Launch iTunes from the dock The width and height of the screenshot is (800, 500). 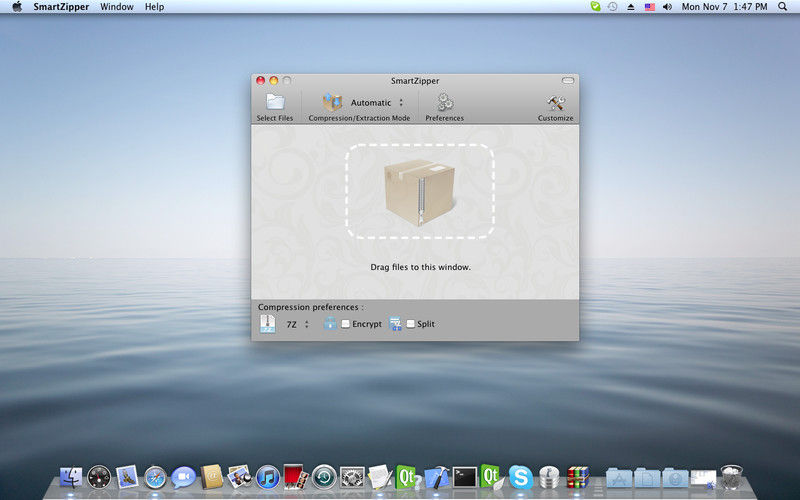click(267, 478)
